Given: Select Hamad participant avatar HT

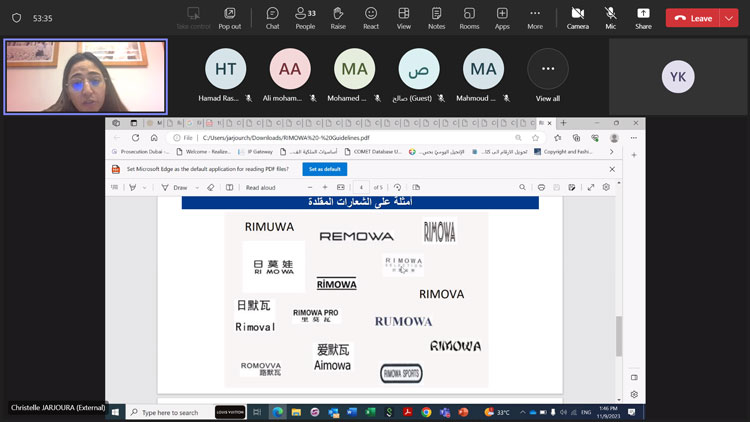Looking at the screenshot, I should (225, 69).
